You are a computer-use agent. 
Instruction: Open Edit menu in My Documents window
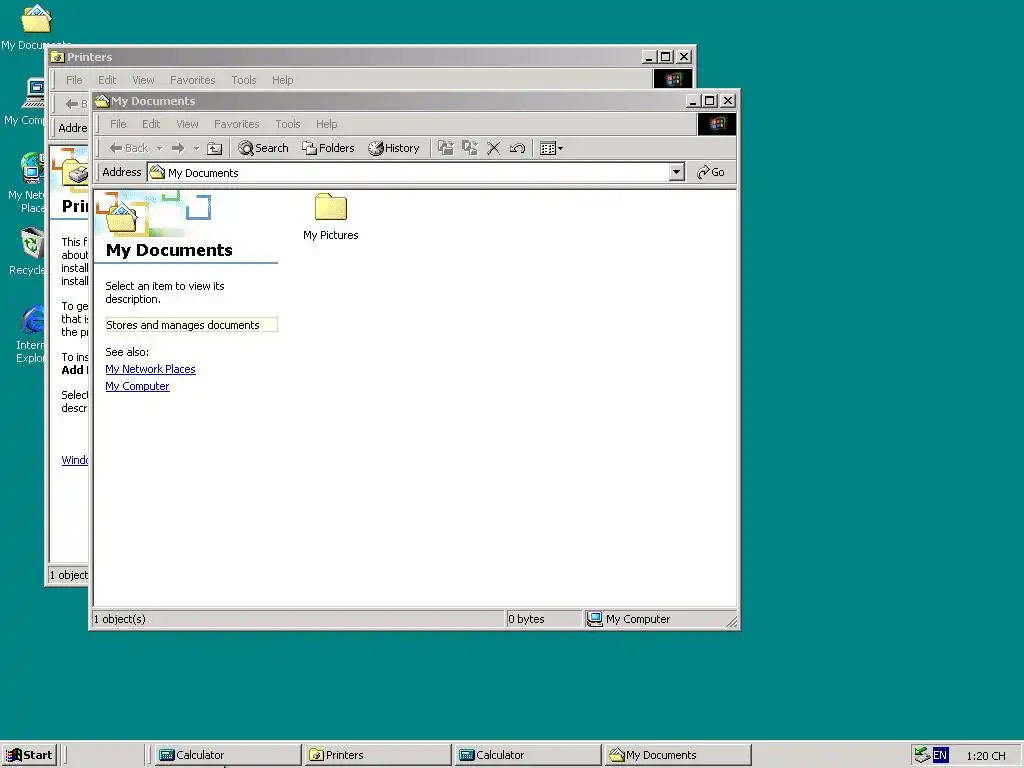pyautogui.click(x=151, y=124)
